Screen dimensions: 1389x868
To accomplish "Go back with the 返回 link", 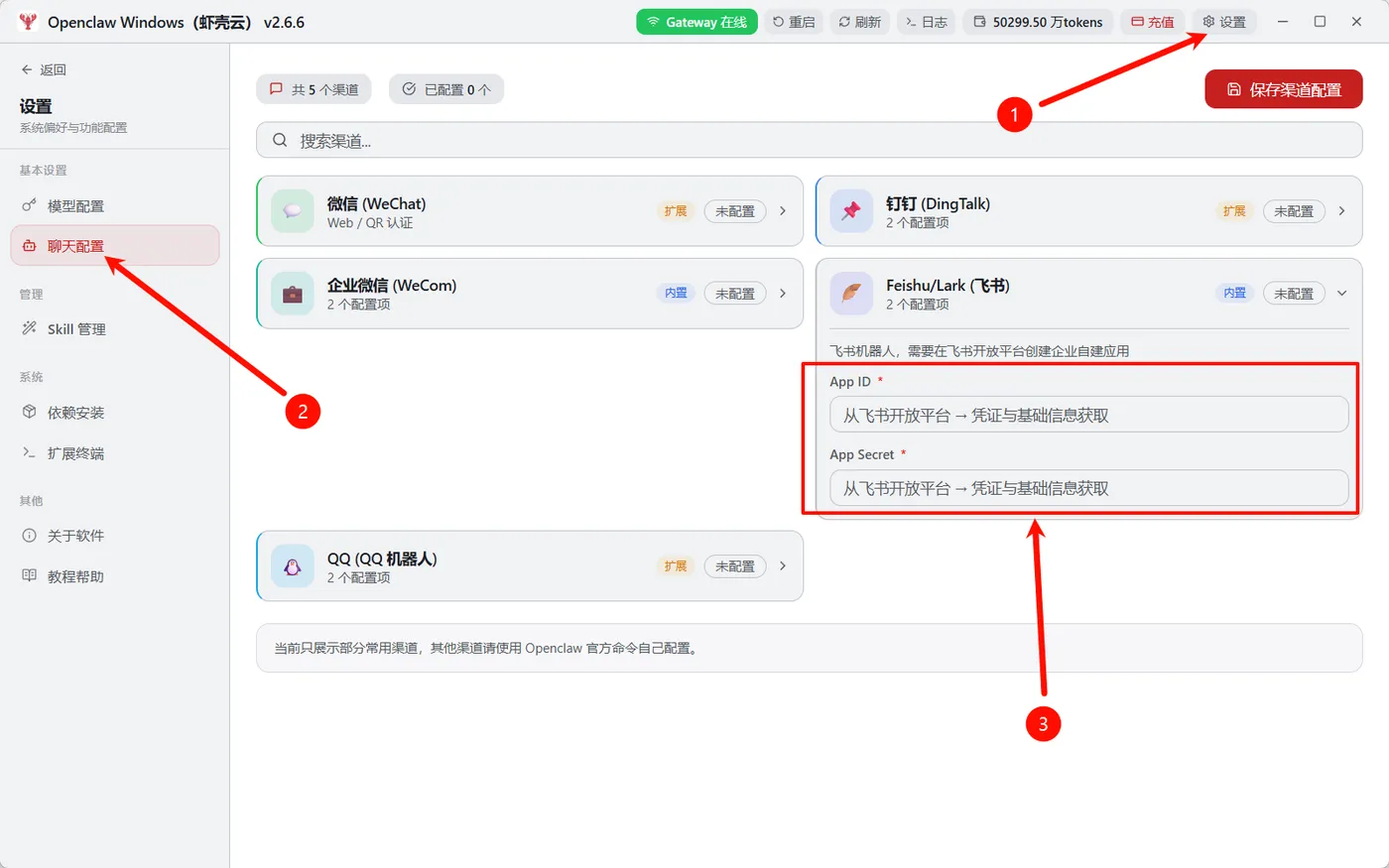I will [44, 69].
